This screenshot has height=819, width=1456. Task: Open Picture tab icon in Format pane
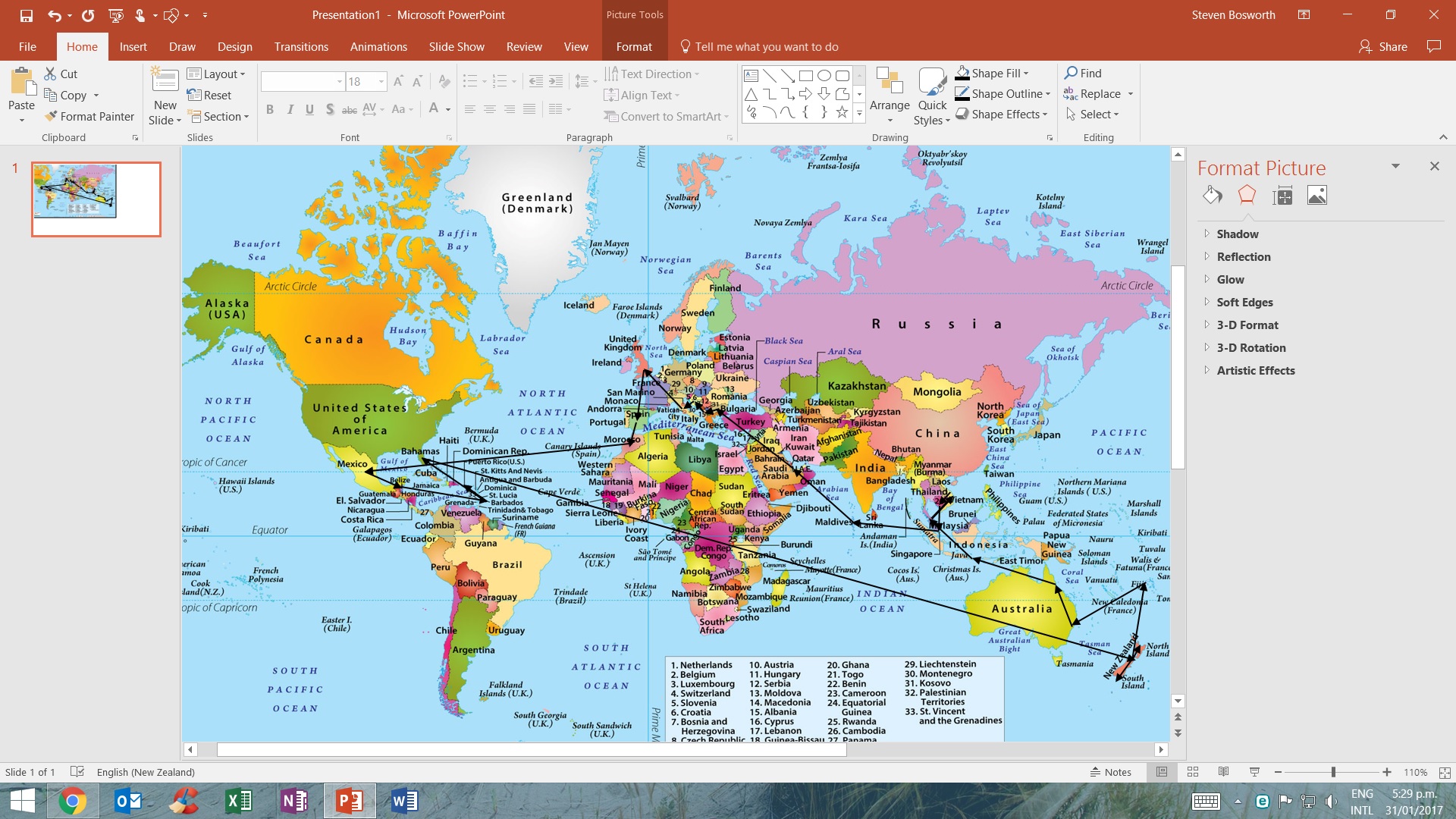coord(1317,196)
